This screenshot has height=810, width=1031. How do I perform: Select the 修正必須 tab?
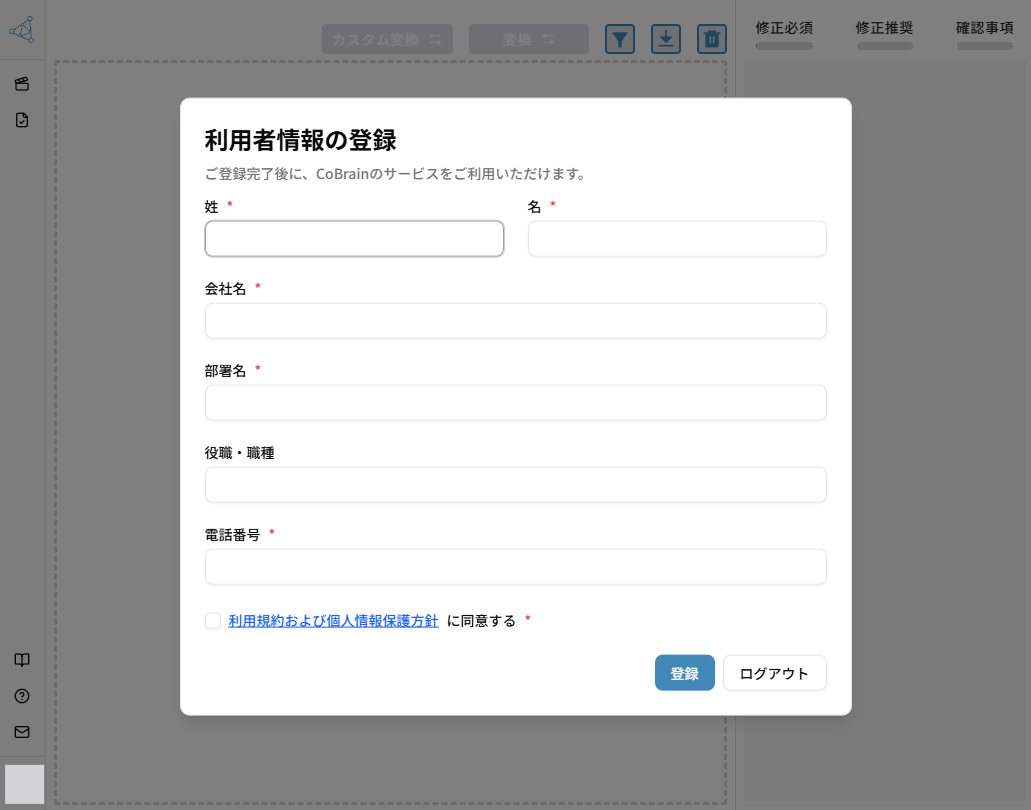(784, 28)
